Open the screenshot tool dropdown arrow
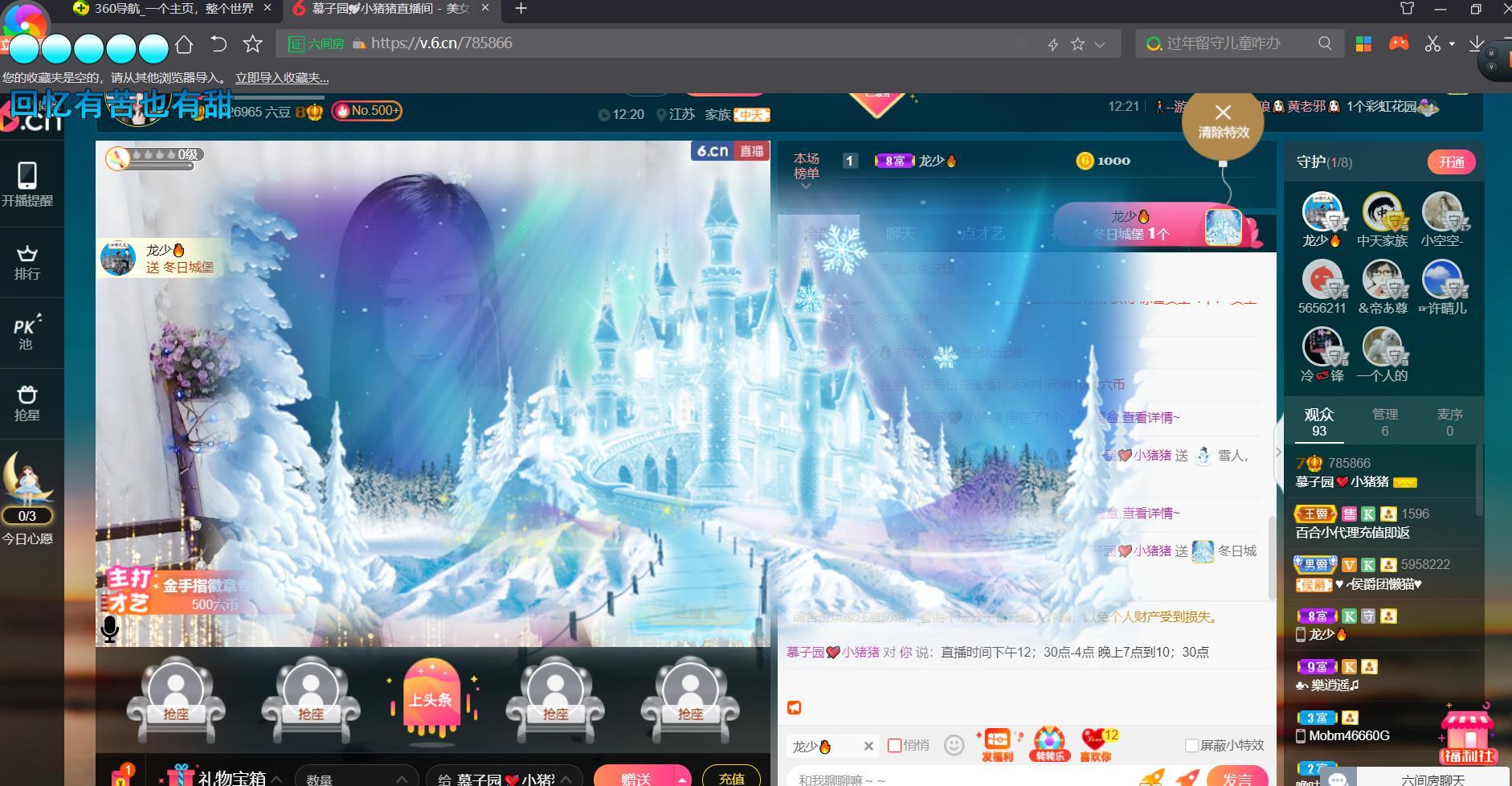1512x786 pixels. [x=1452, y=44]
